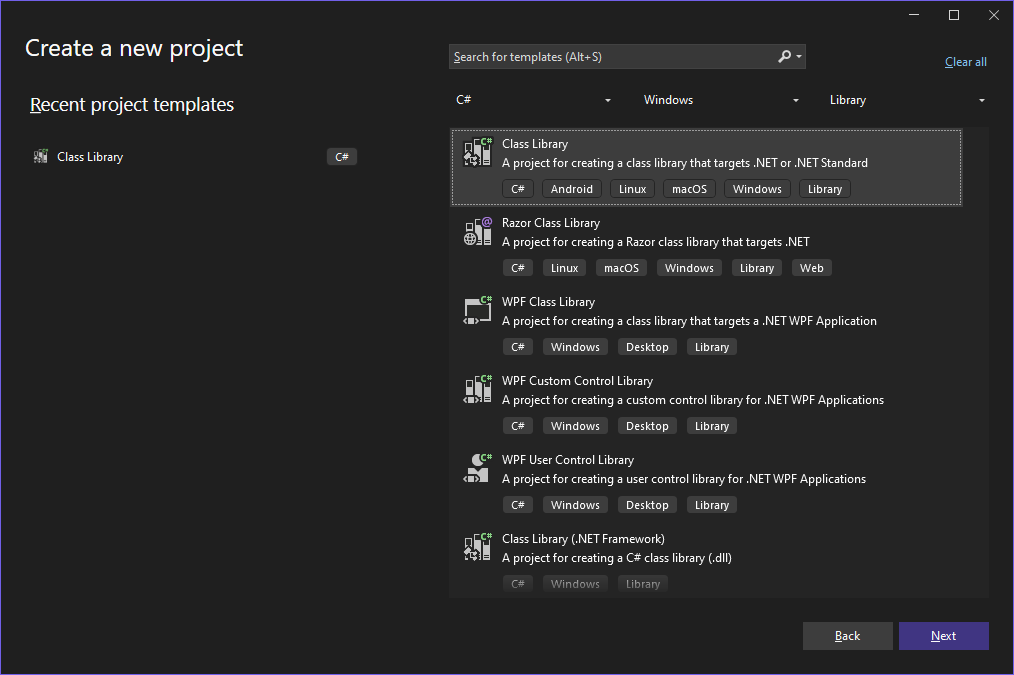Open the Windows platform filter dropdown
The image size is (1014, 675).
click(721, 100)
